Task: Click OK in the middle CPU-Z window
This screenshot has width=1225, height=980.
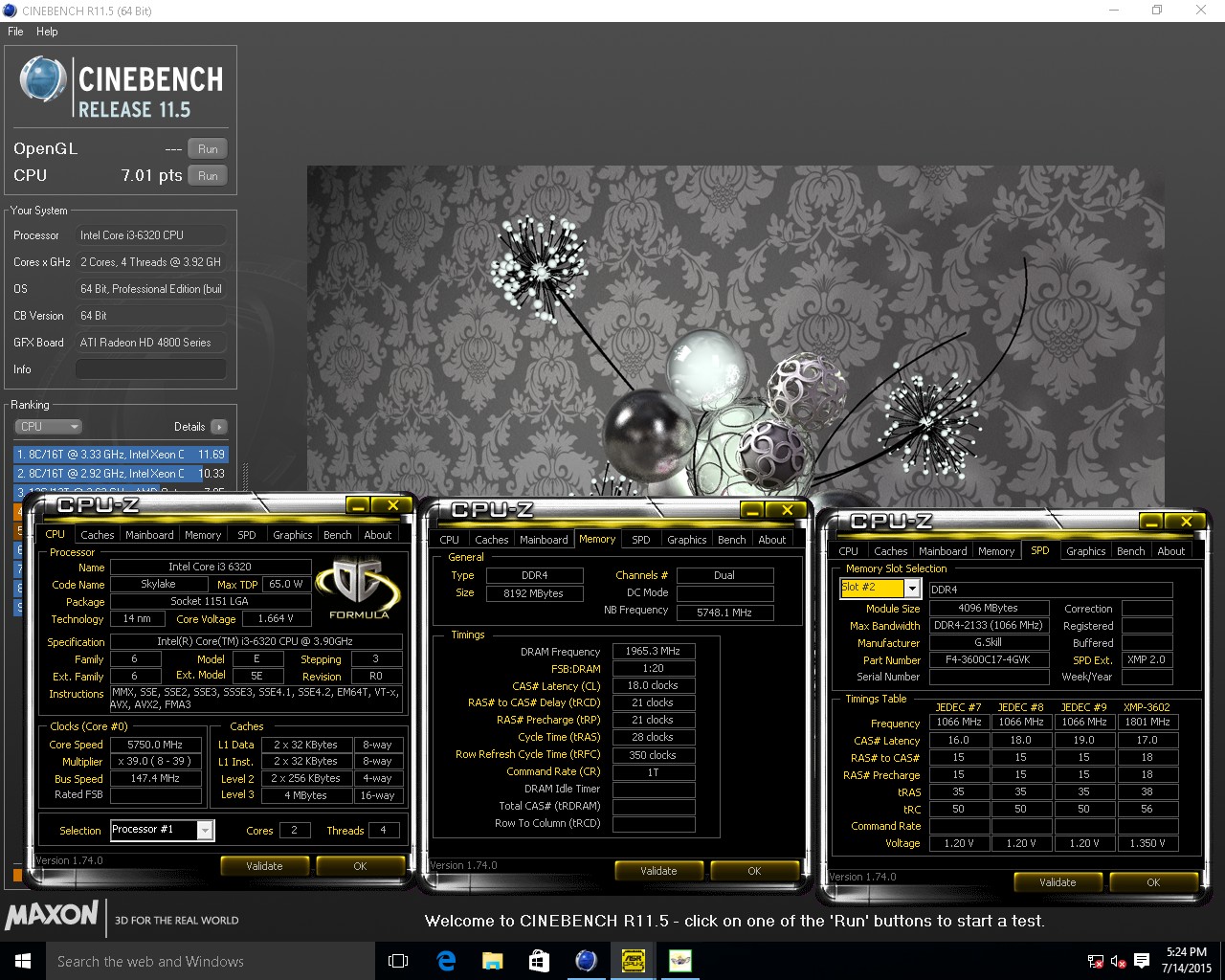Action: pos(754,871)
